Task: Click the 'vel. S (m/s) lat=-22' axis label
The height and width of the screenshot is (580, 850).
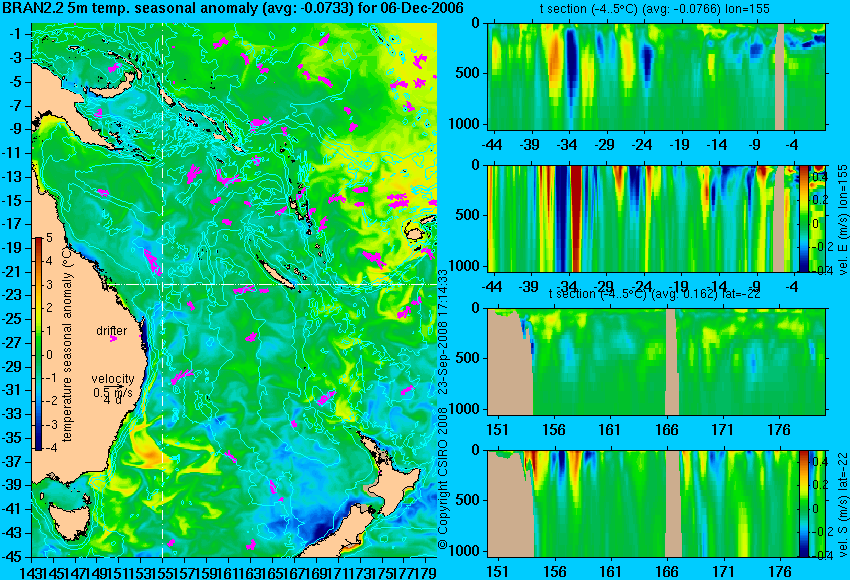Action: point(842,504)
